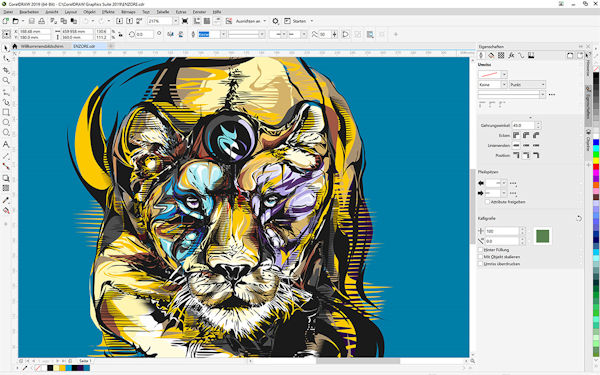Screen dimensions: 600x375
Task: Pick the red swatch in the color palette
Action: click(x=596, y=167)
